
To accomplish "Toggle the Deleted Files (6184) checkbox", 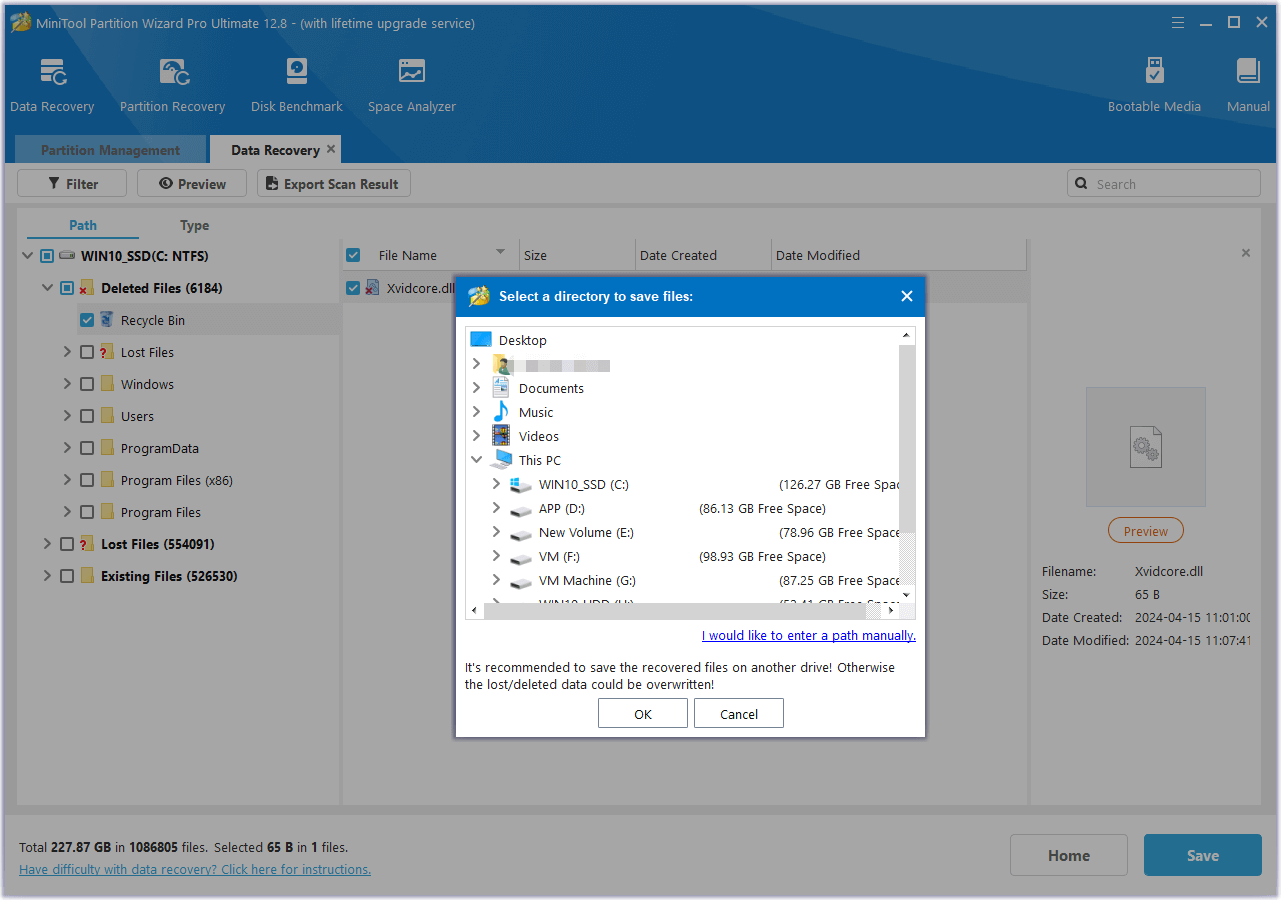I will pos(67,288).
